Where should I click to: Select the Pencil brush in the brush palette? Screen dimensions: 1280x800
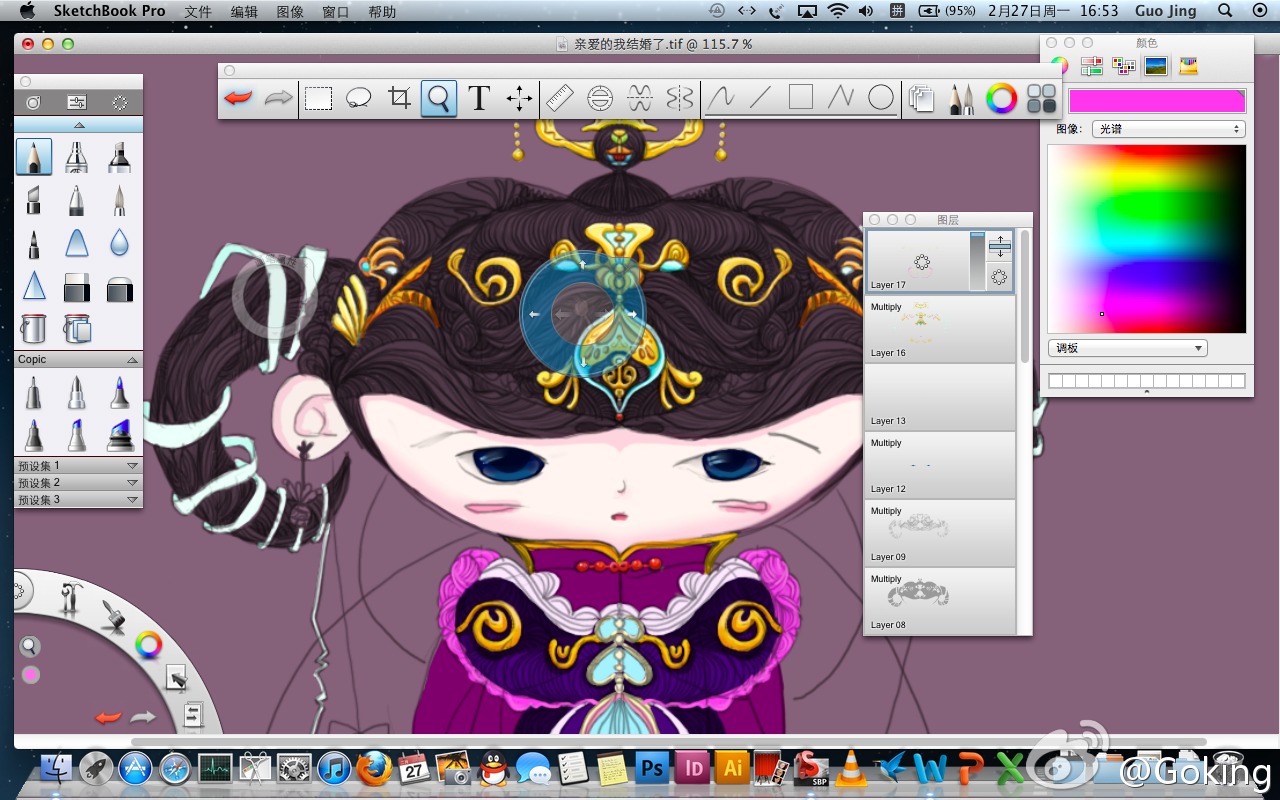point(34,157)
